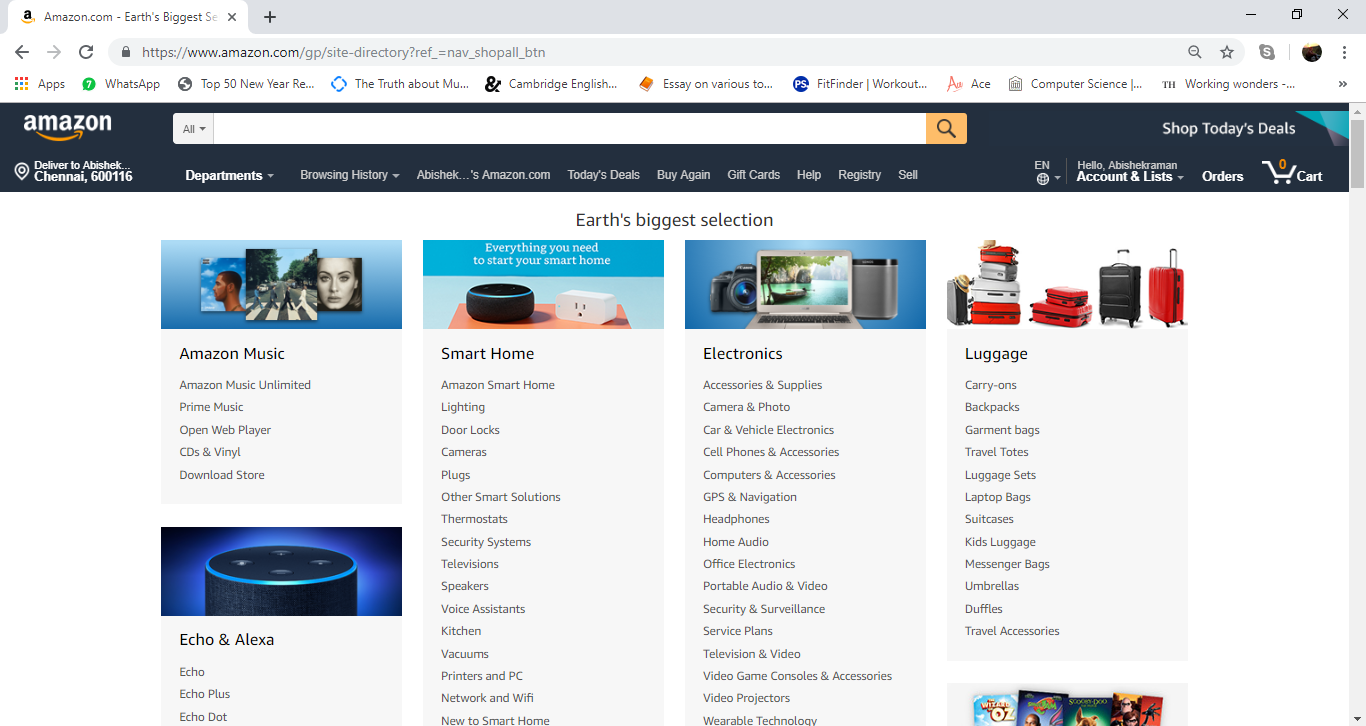Image resolution: width=1366 pixels, height=726 pixels.
Task: Open Thermostats link
Action: point(474,519)
